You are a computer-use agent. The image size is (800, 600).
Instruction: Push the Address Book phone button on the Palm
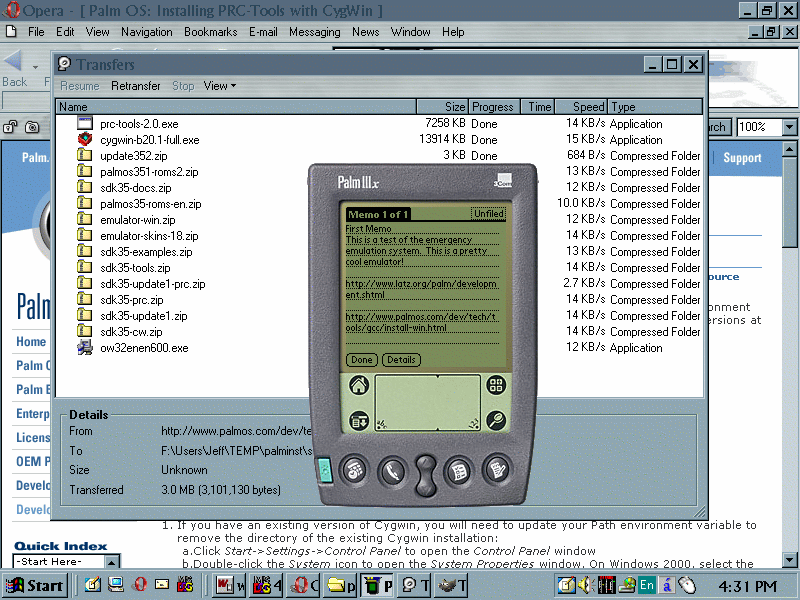point(392,471)
